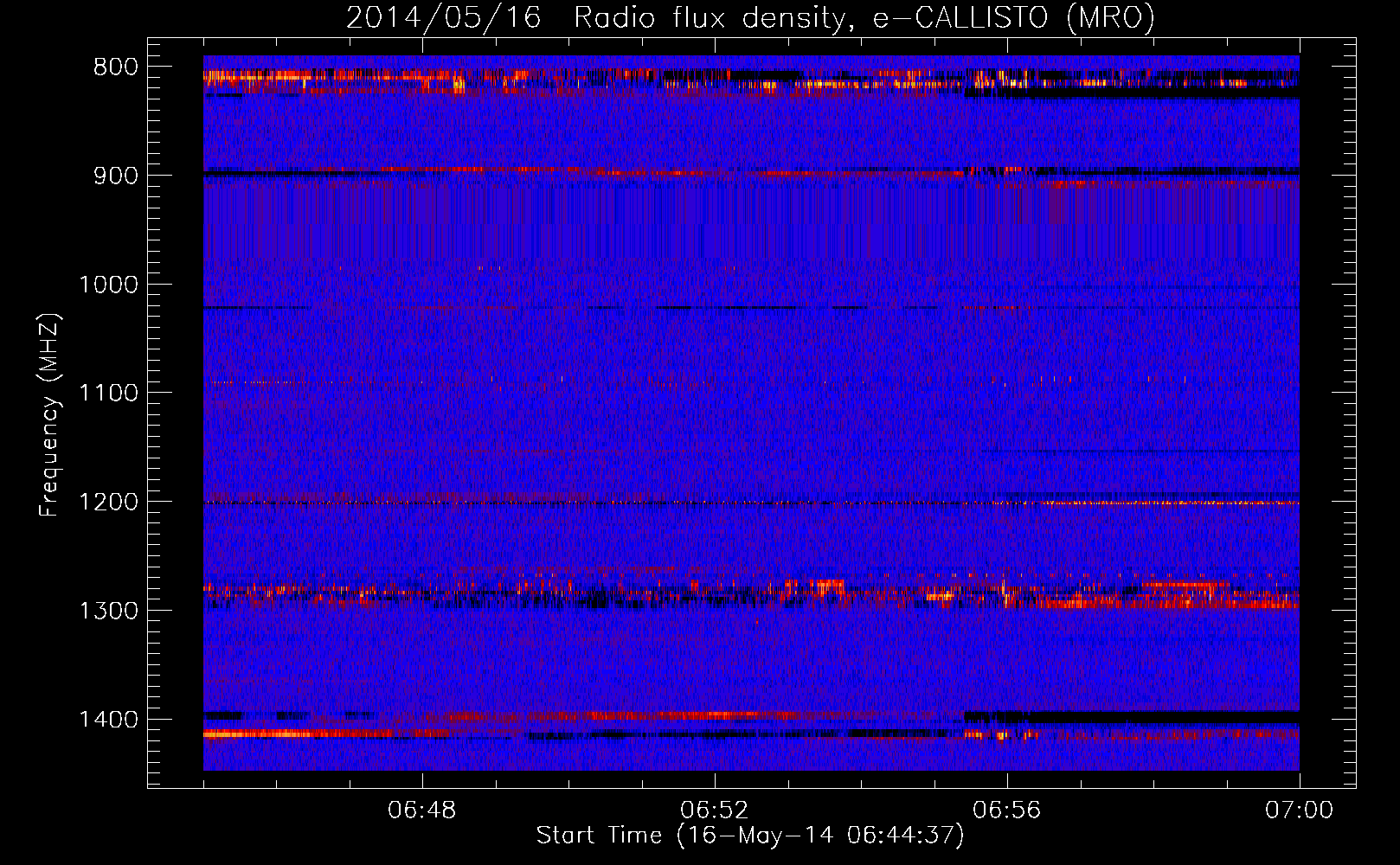Screen dimensions: 1400x865
Task: Click the 06:52 time tick label
Action: (x=715, y=811)
